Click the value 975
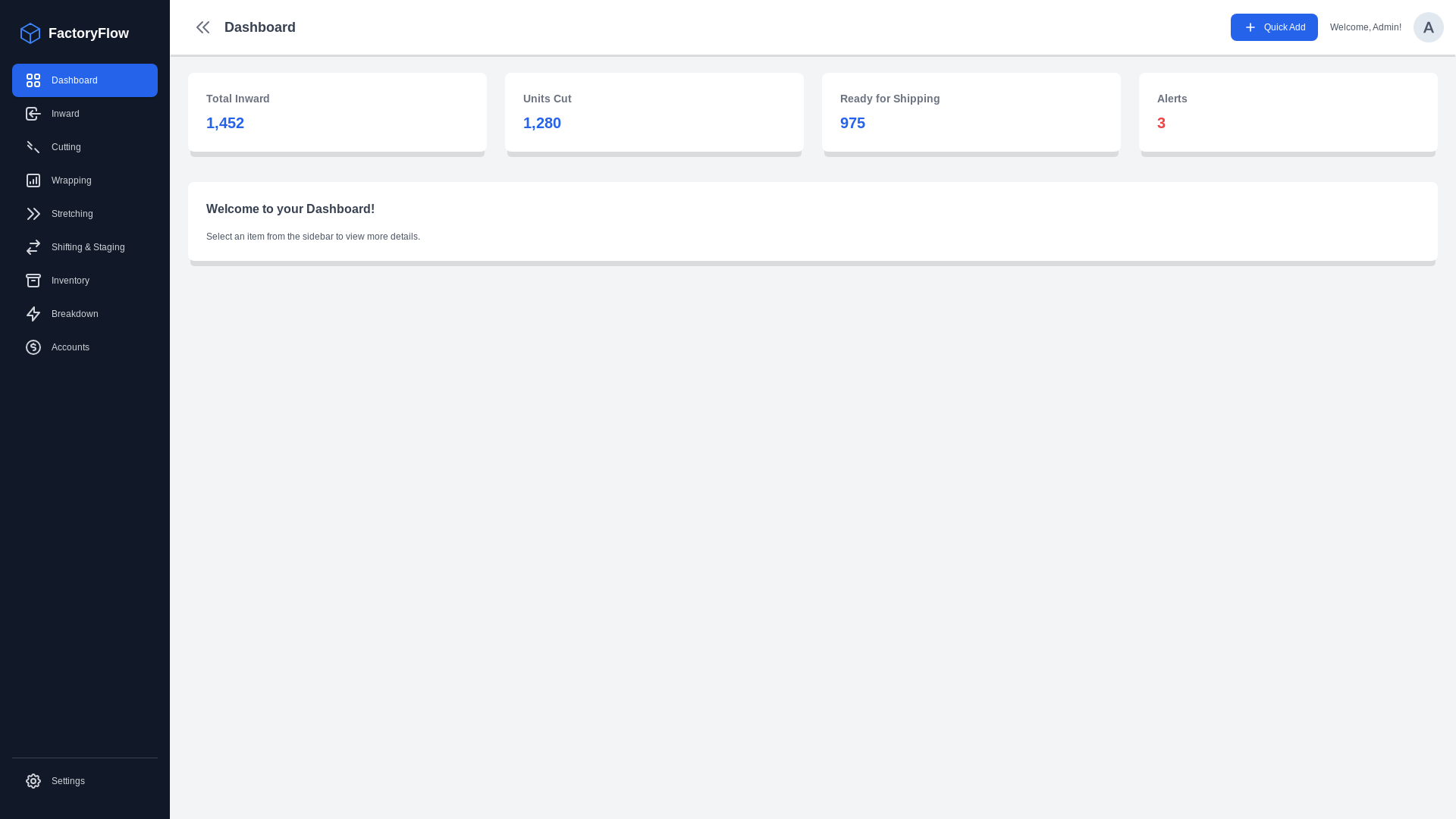This screenshot has width=1456, height=819. (852, 123)
